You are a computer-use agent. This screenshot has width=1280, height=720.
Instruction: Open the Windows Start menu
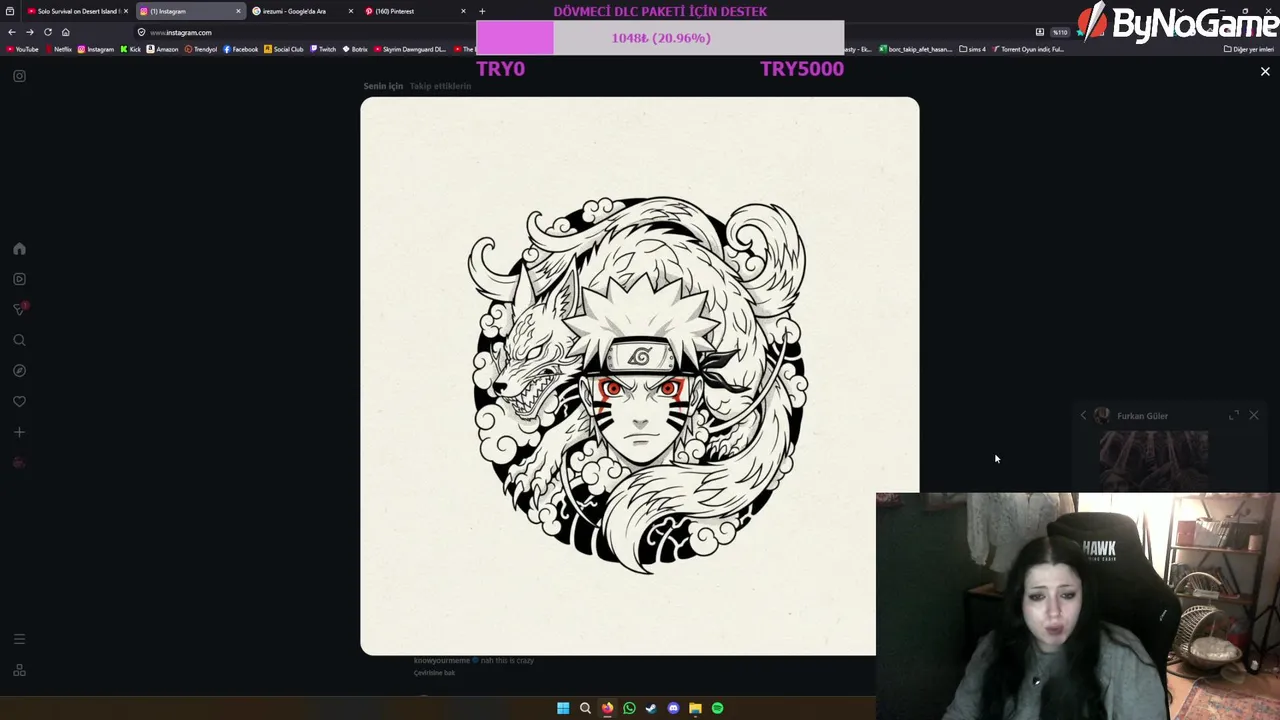click(563, 708)
